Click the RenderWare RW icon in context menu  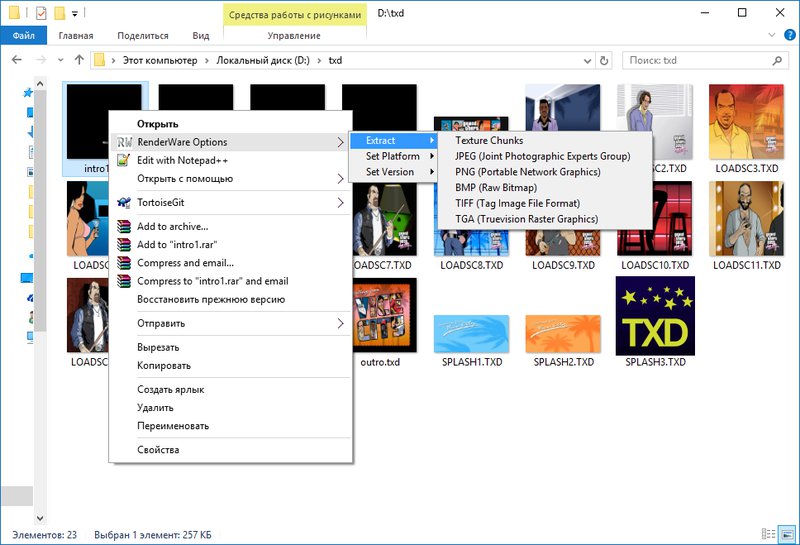coord(124,142)
